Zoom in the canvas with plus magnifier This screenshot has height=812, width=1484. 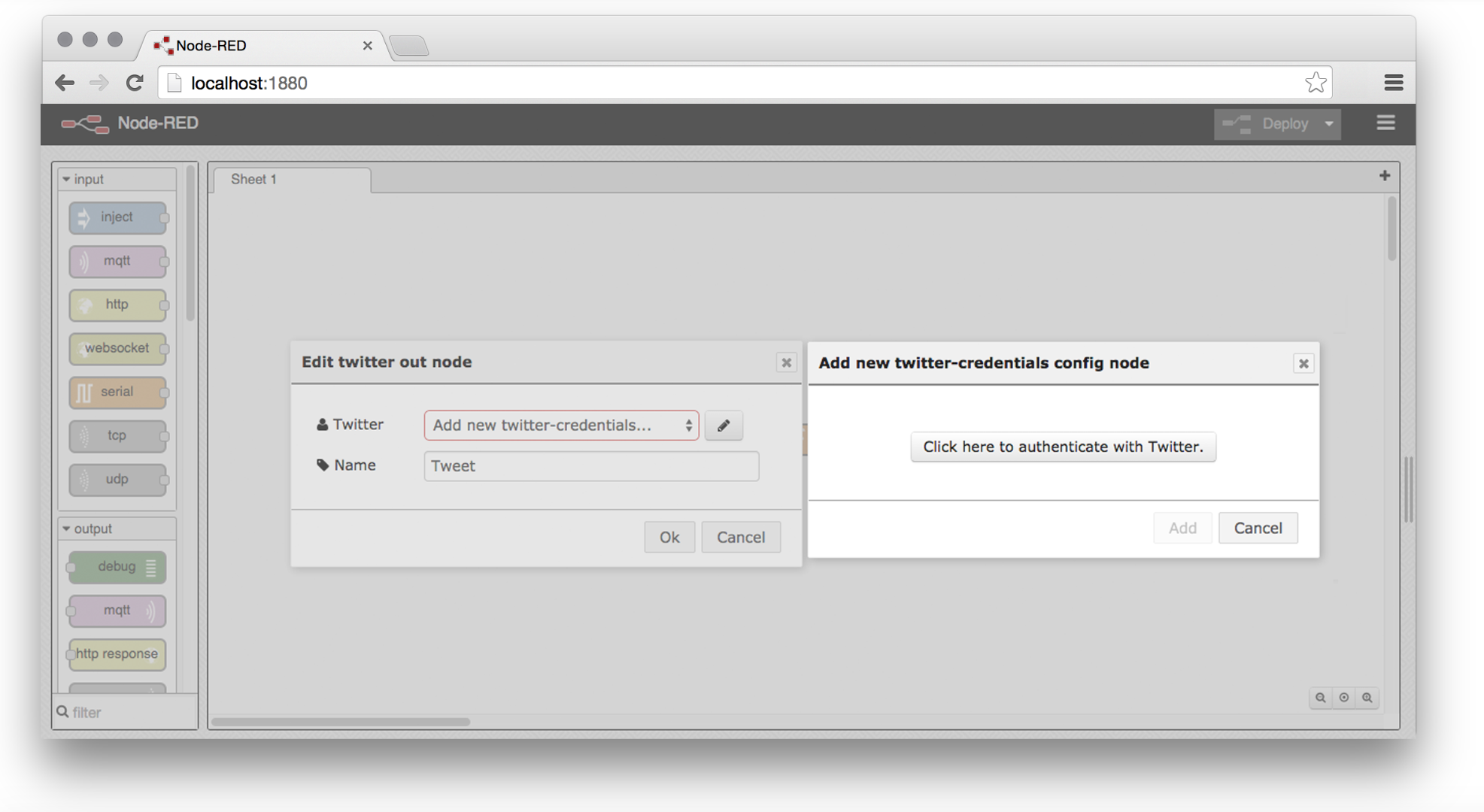1367,698
